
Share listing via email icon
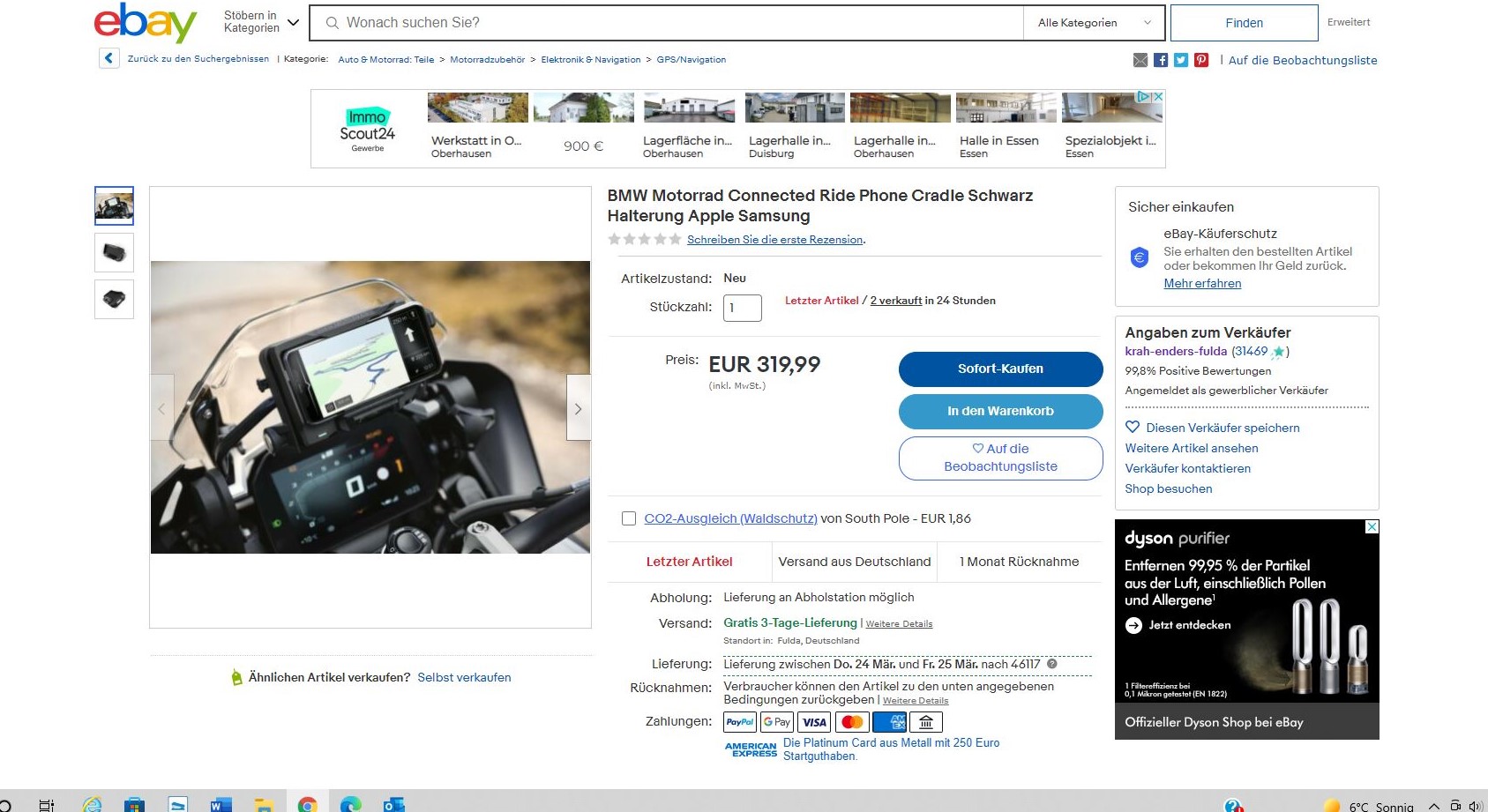(x=1140, y=60)
